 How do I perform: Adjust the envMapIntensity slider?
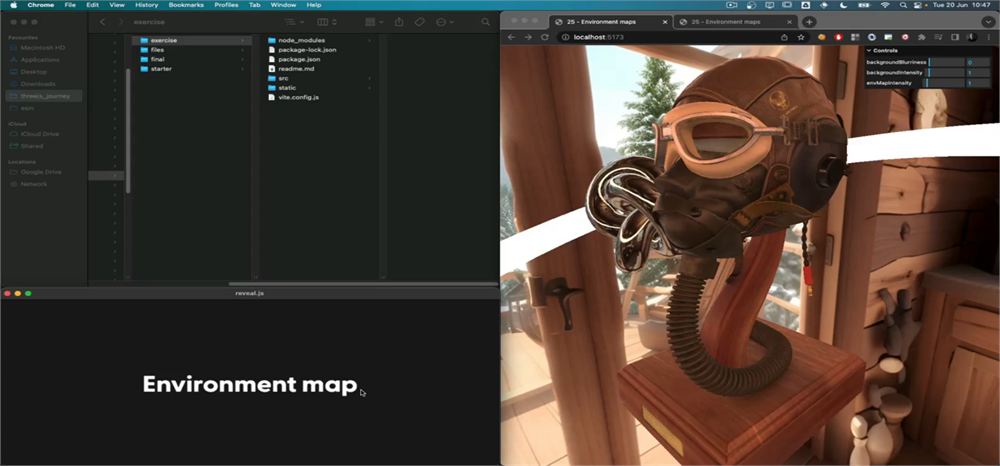tap(945, 83)
